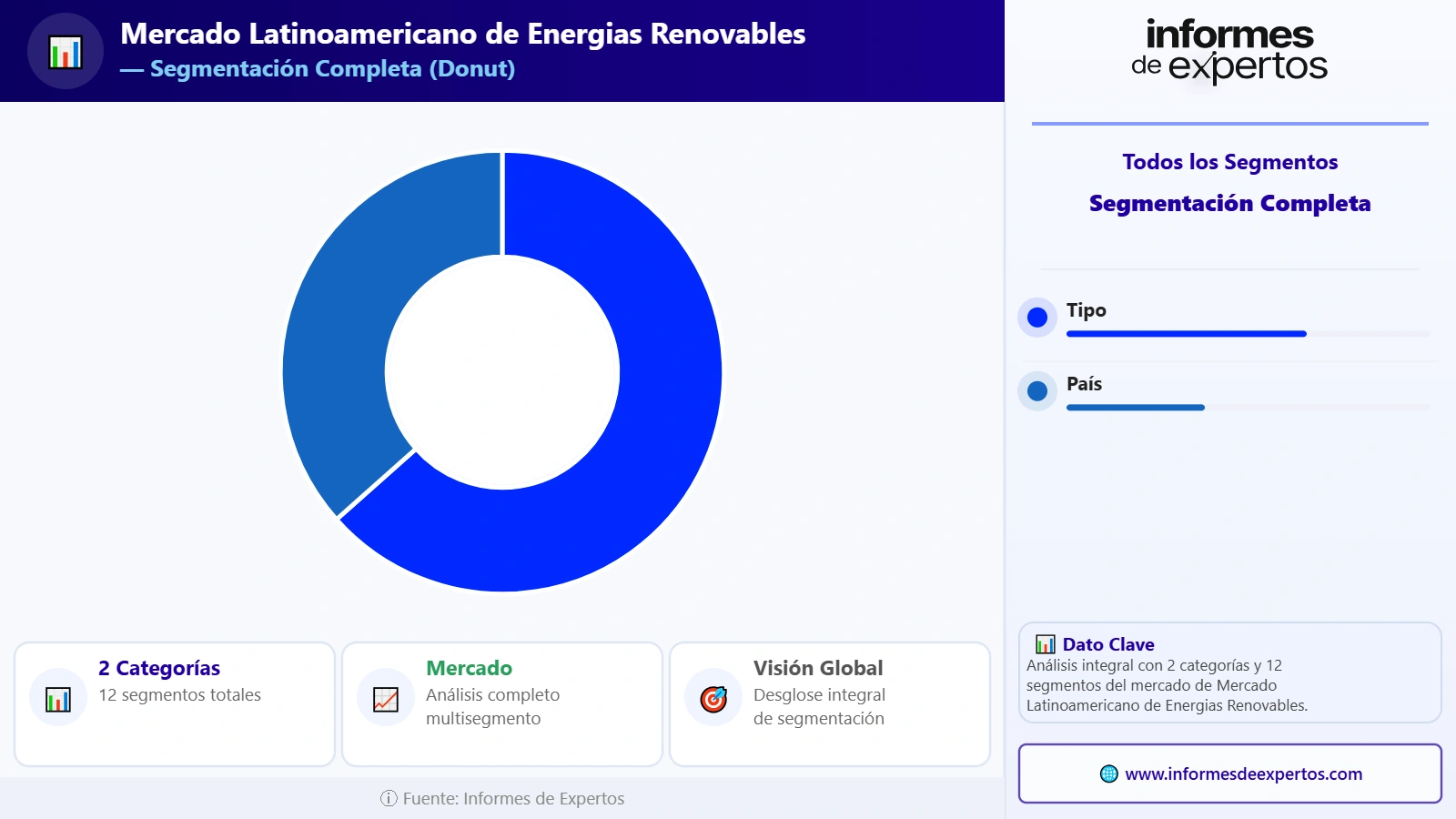Click 'Análisis completo multisegmento' text
The height and width of the screenshot is (819, 1456).
492,707
